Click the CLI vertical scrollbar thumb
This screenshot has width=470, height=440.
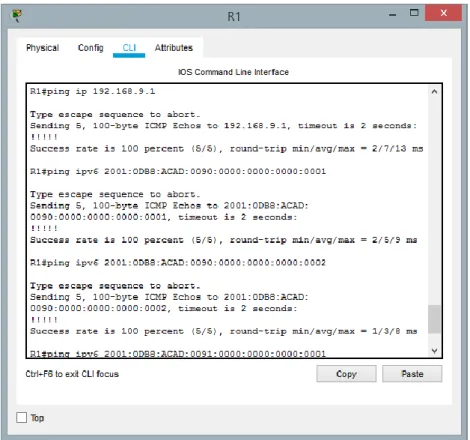434,319
